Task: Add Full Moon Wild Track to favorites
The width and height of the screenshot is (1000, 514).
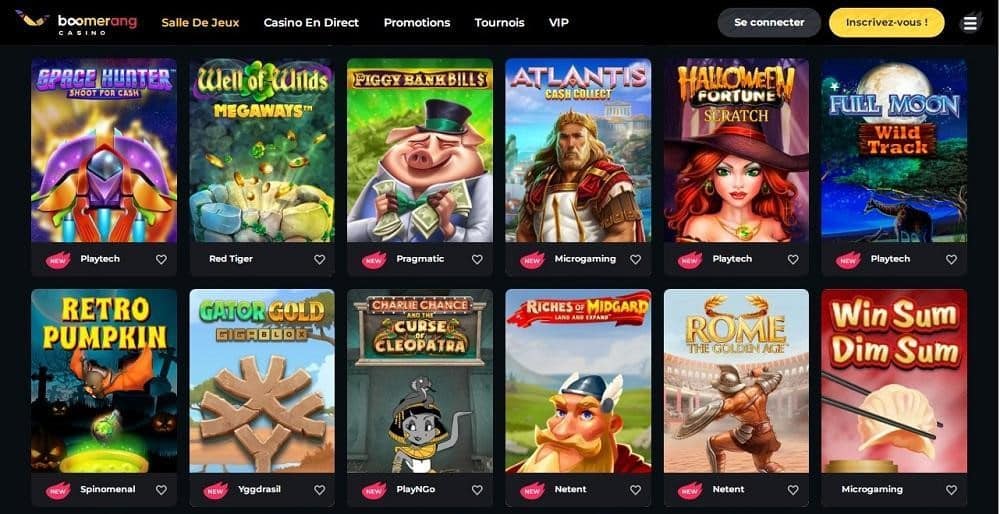Action: (x=951, y=260)
